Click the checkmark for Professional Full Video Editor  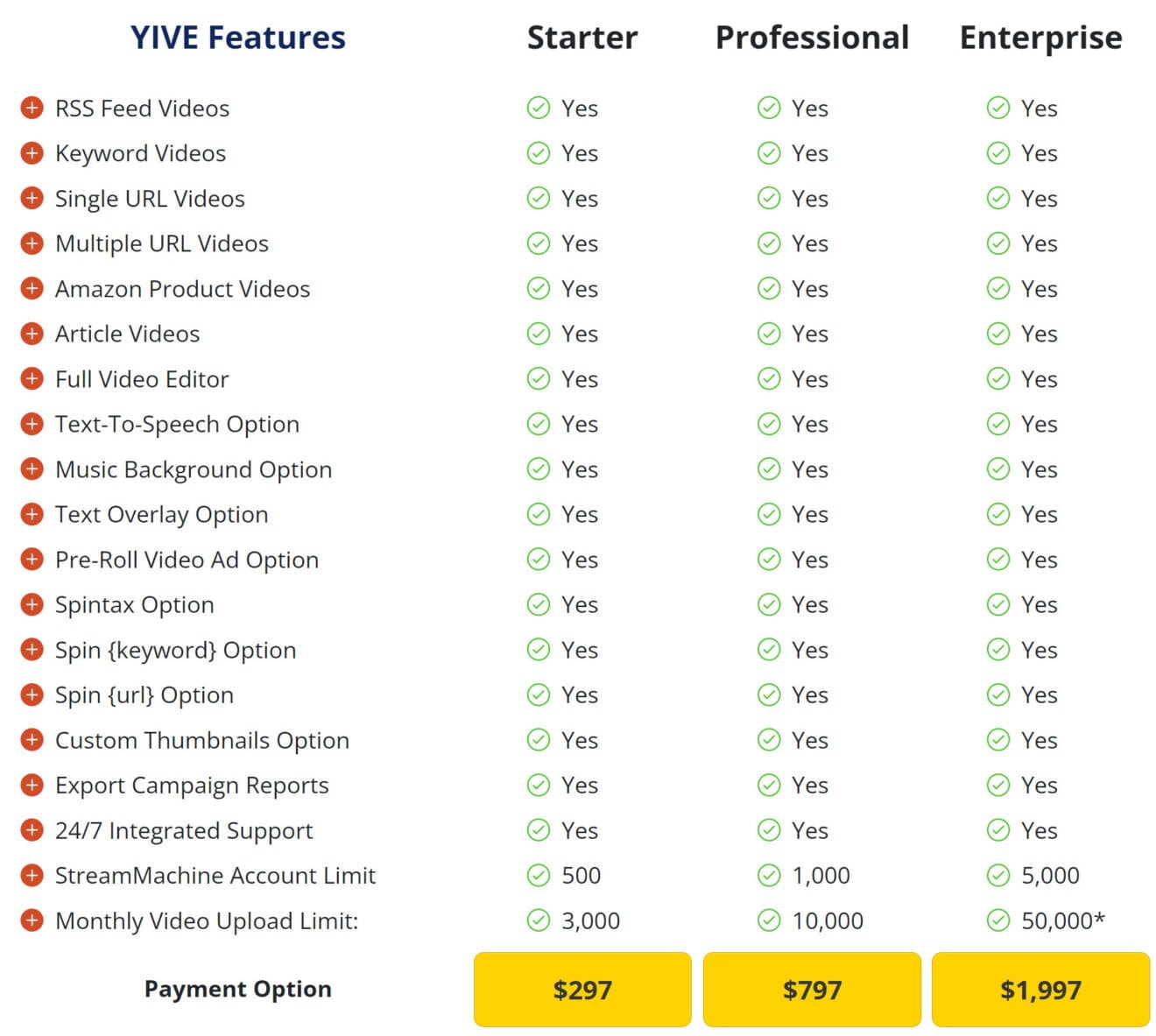click(x=769, y=379)
